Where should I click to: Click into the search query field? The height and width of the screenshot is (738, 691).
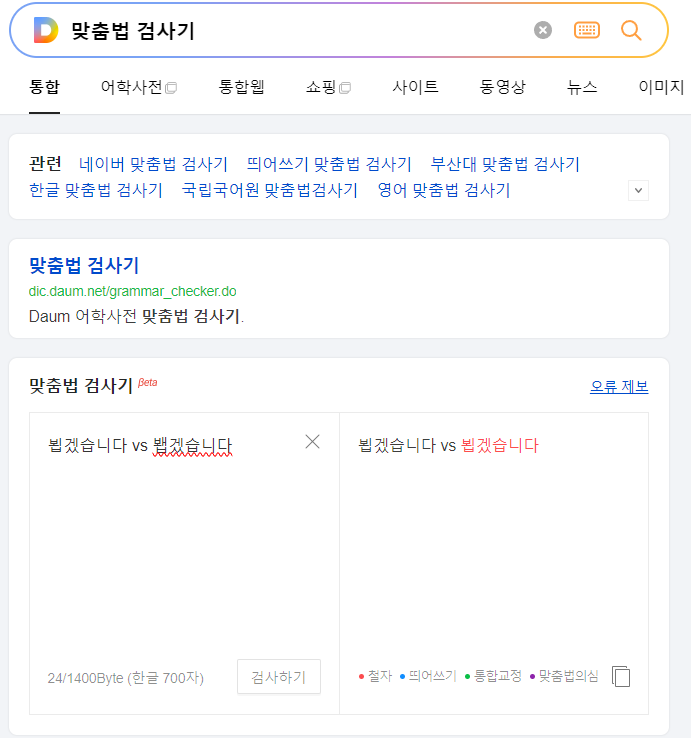click(297, 31)
